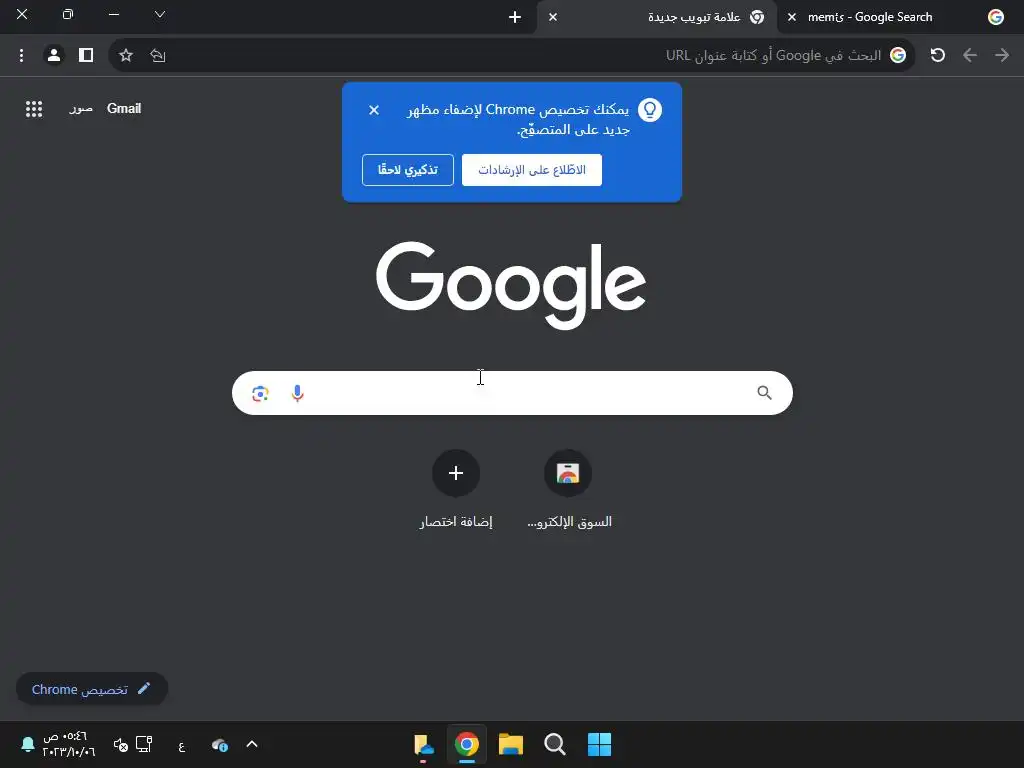Expand the hidden tray icons chevron
The image size is (1024, 768).
252,744
